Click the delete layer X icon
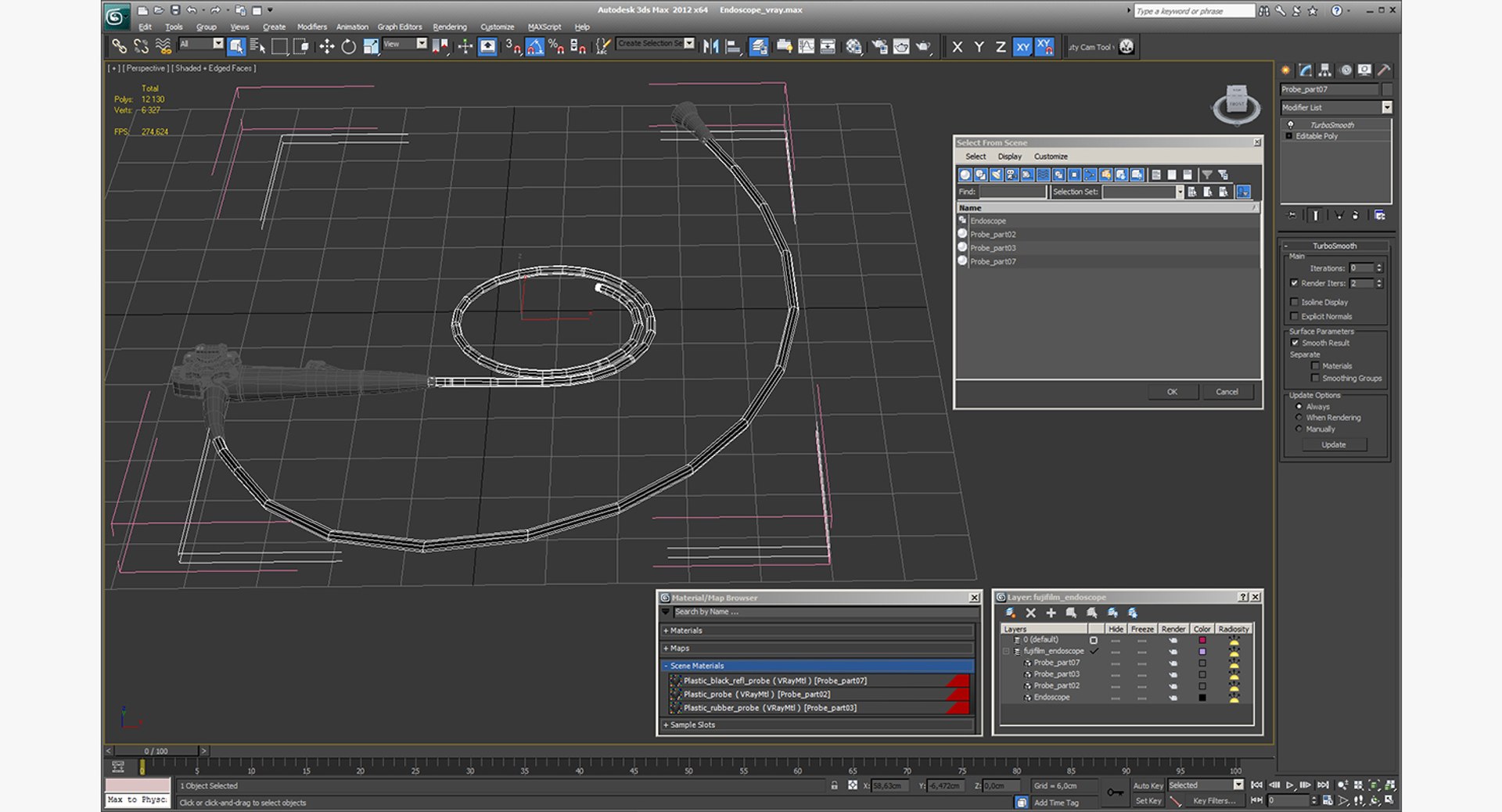 [x=1030, y=613]
